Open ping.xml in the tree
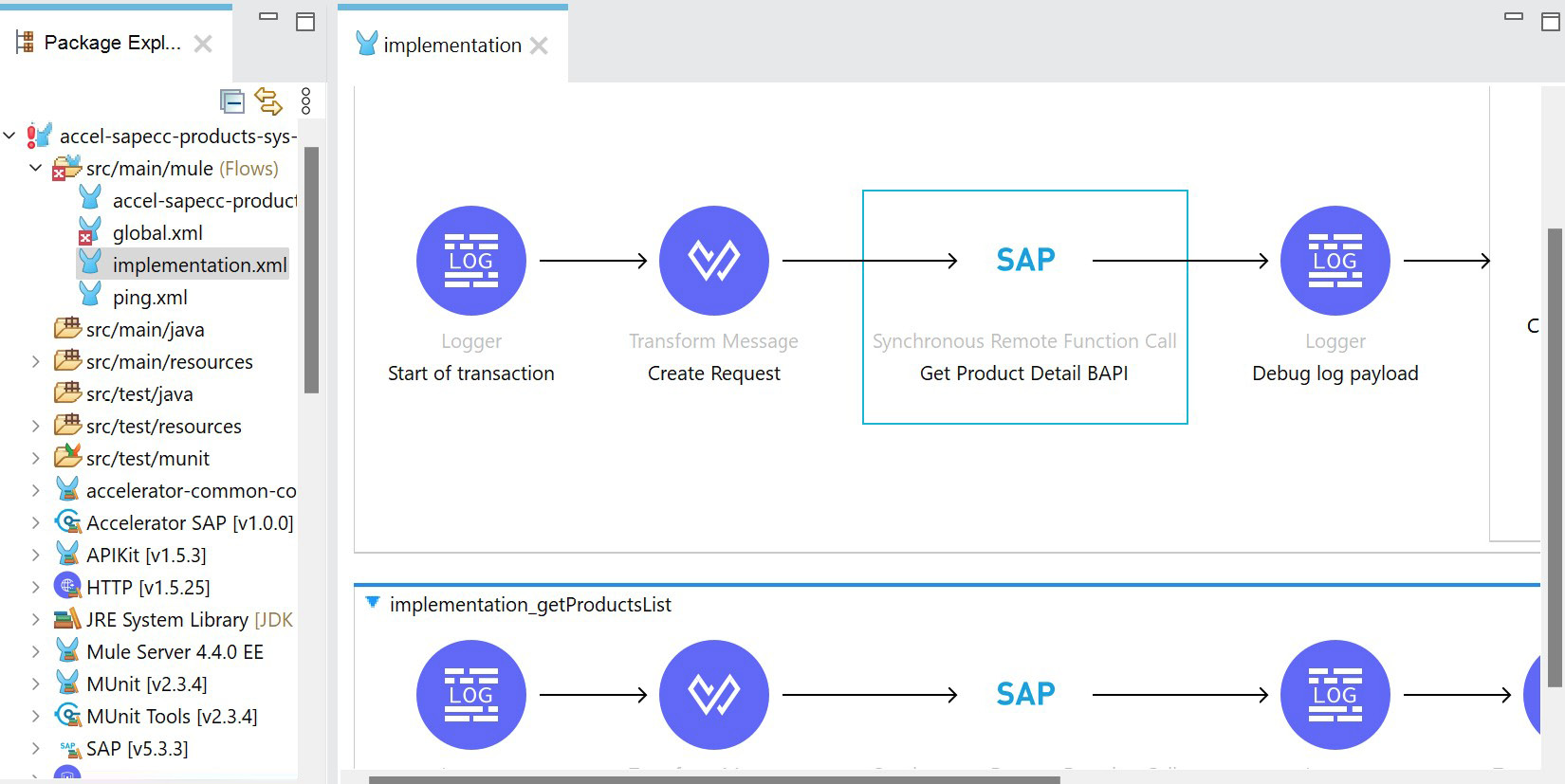1565x784 pixels. (x=150, y=298)
